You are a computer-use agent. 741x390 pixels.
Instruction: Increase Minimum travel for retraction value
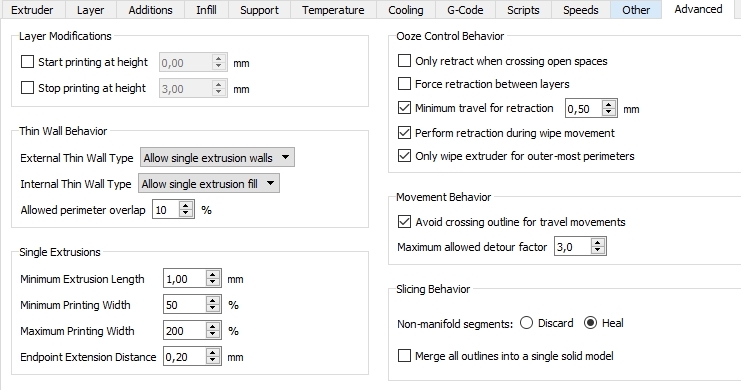coord(609,104)
